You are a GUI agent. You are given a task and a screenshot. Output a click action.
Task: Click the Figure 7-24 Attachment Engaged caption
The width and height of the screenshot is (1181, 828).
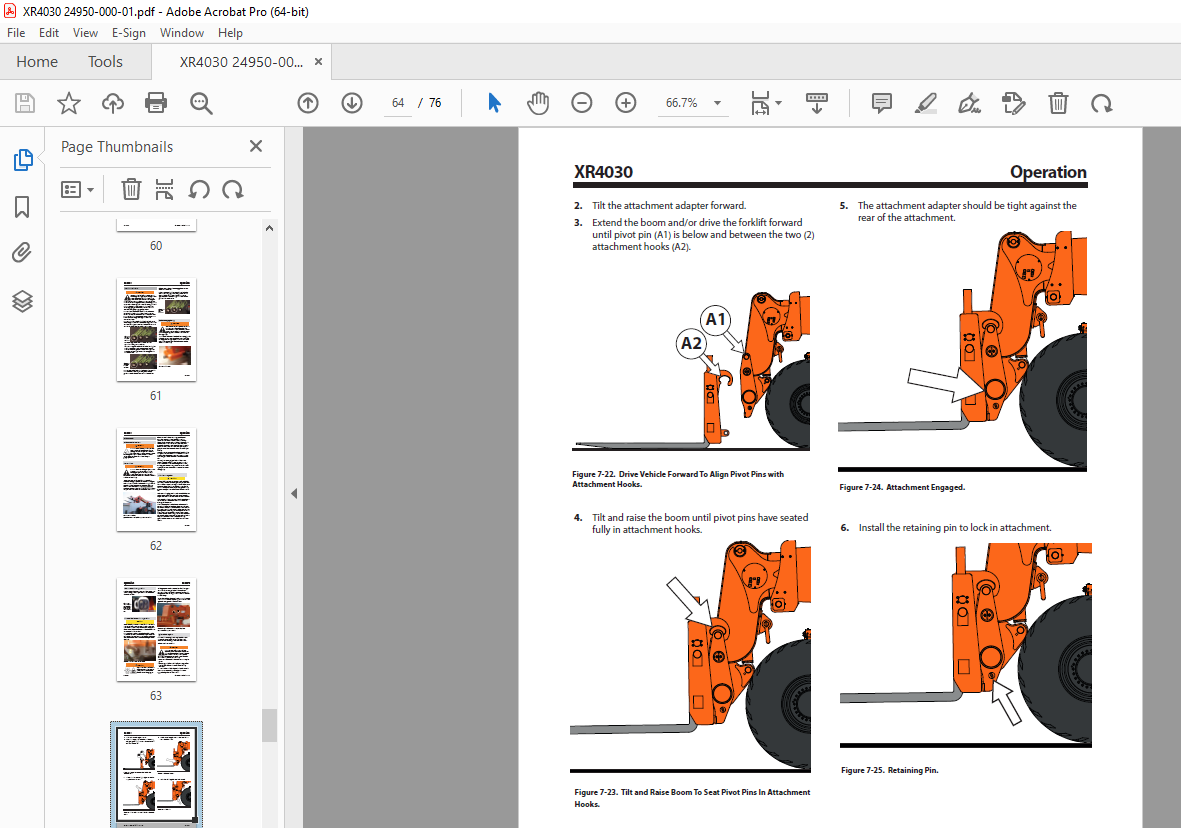pos(902,487)
